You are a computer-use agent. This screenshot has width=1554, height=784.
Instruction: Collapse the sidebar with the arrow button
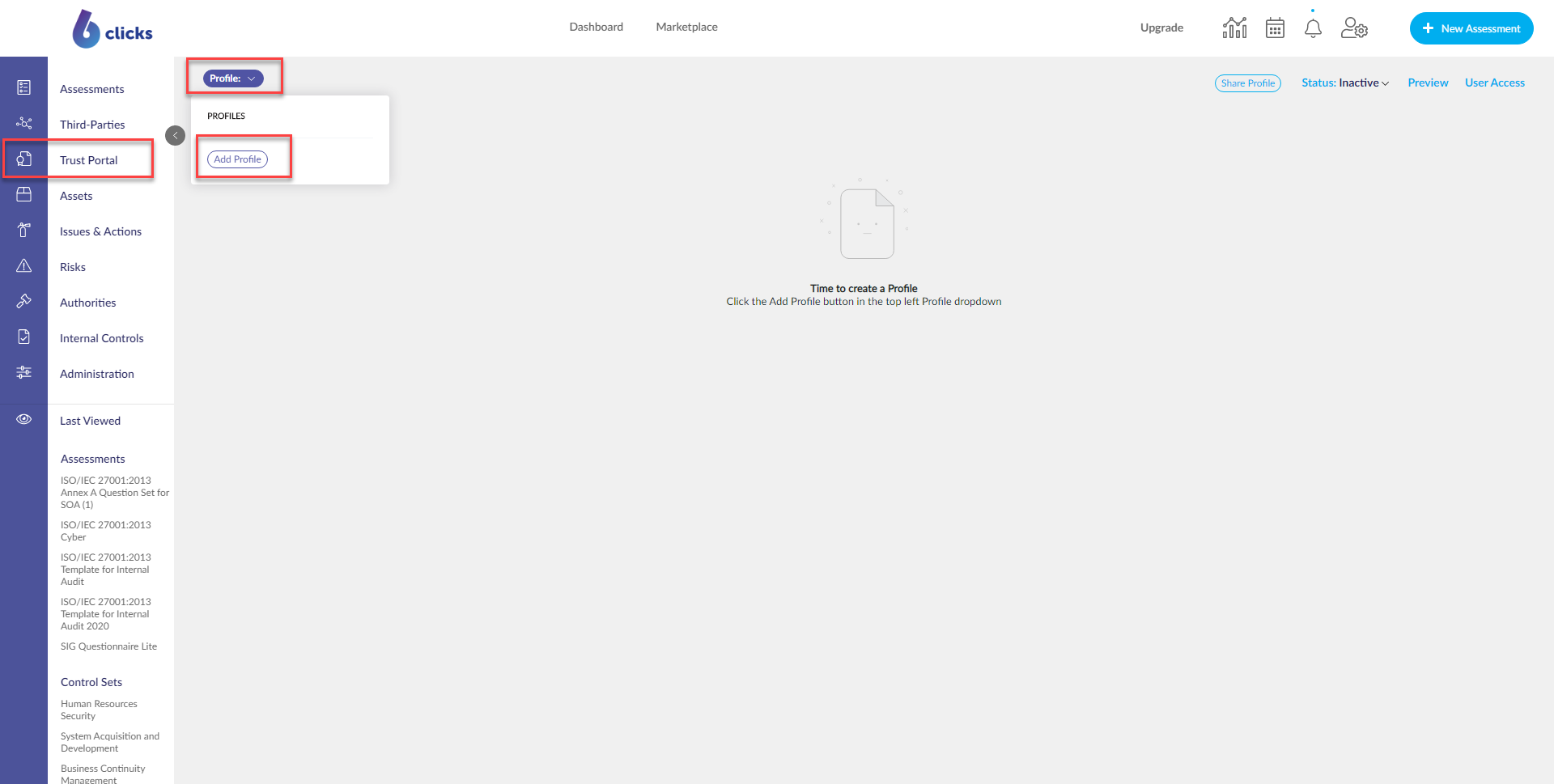tap(175, 135)
